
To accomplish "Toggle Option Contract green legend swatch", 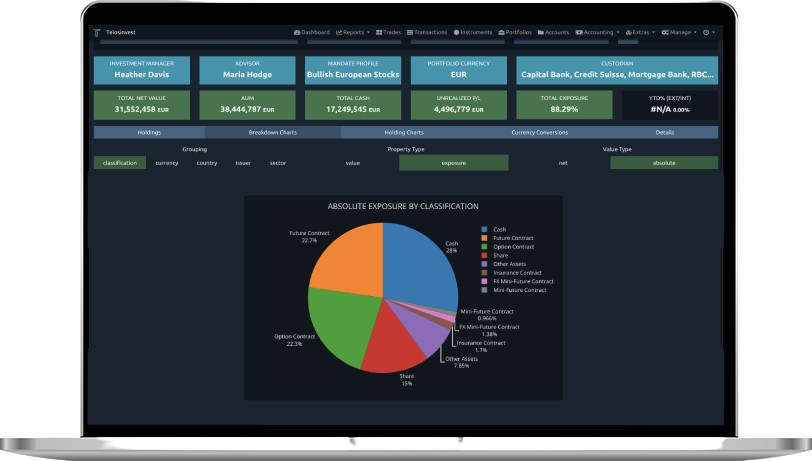I will pos(484,247).
